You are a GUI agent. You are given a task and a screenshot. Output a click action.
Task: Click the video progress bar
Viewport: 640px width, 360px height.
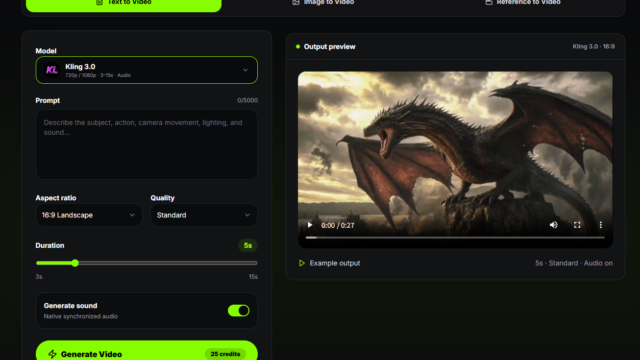point(455,237)
